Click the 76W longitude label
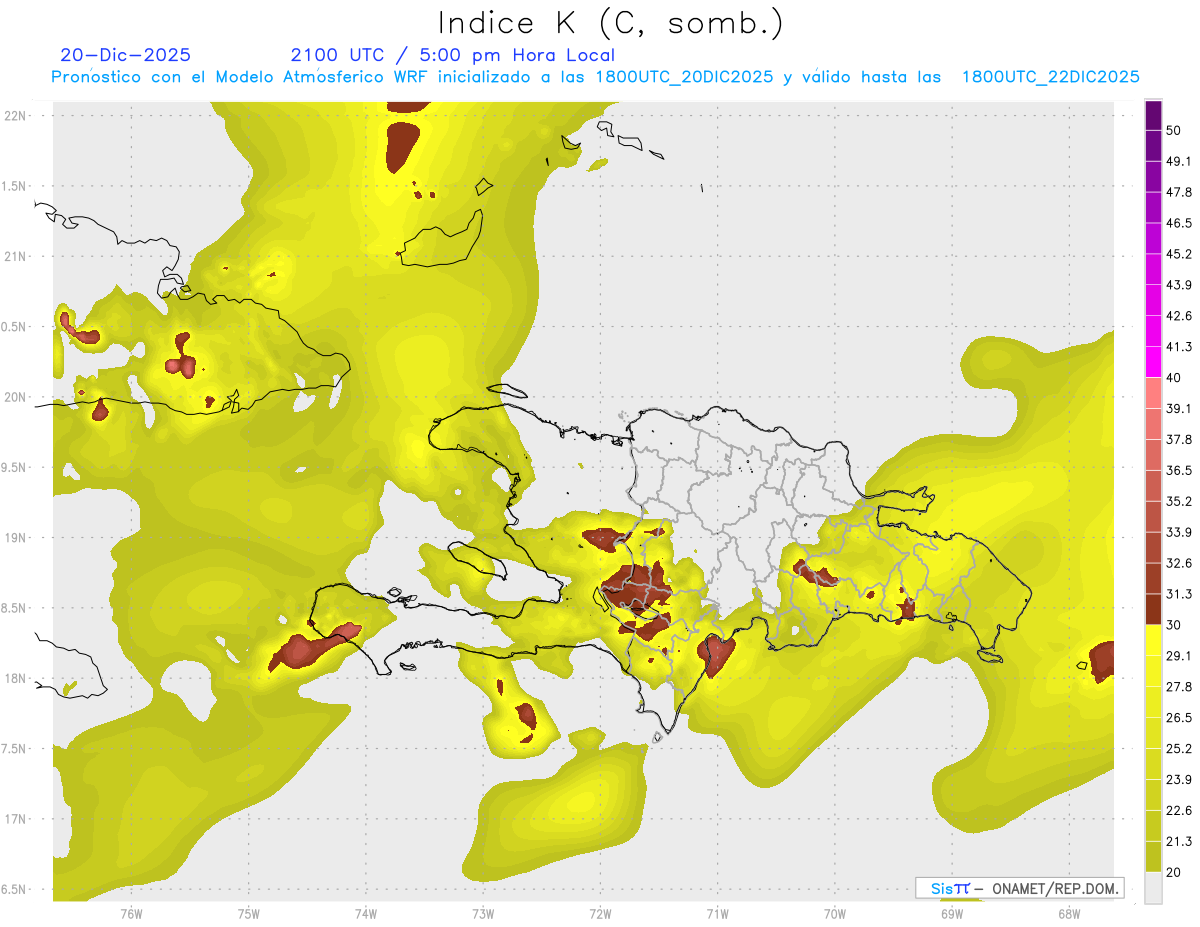Image resolution: width=1200 pixels, height=927 pixels. point(131,914)
